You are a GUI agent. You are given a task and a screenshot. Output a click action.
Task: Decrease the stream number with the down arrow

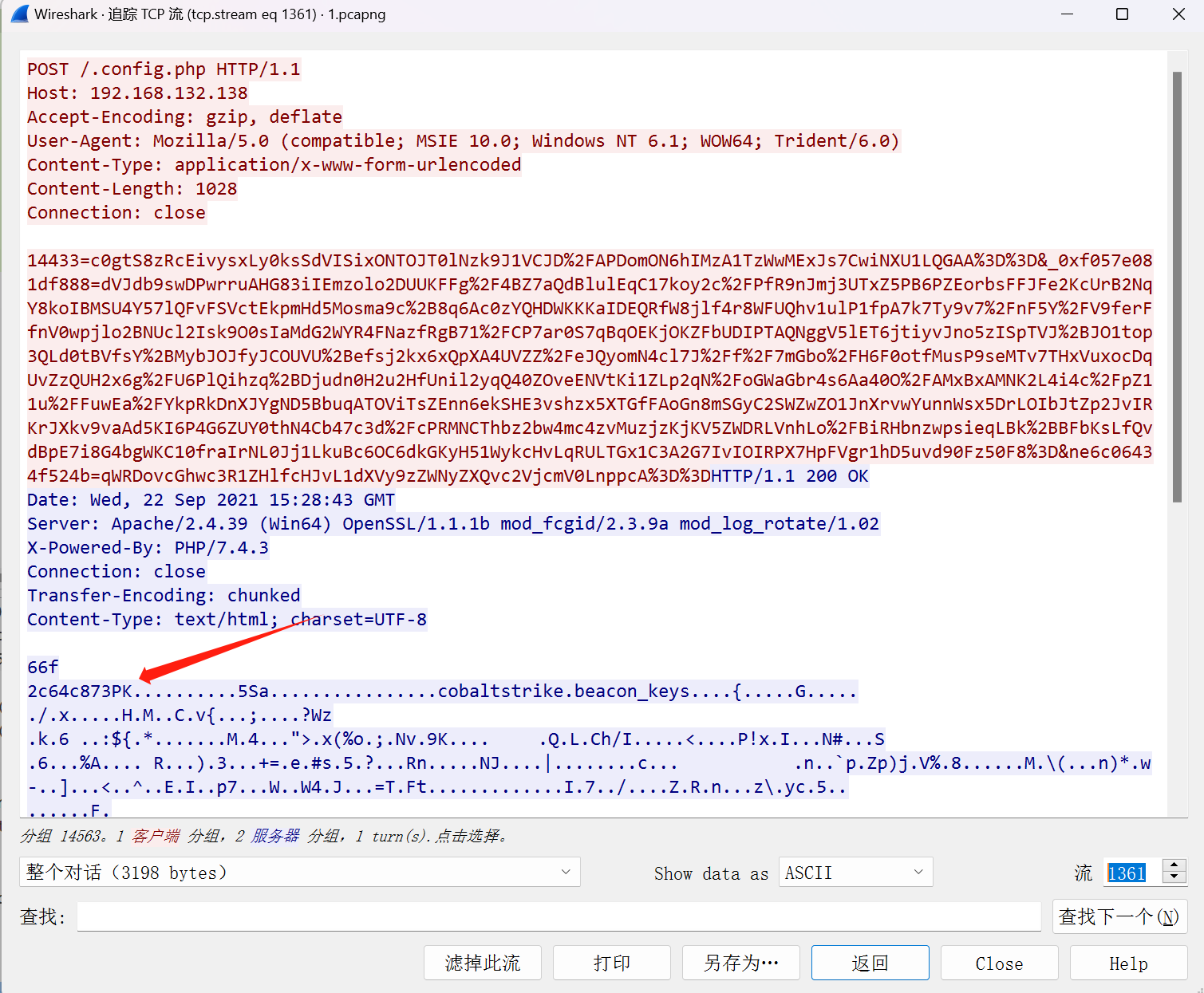pos(1174,878)
